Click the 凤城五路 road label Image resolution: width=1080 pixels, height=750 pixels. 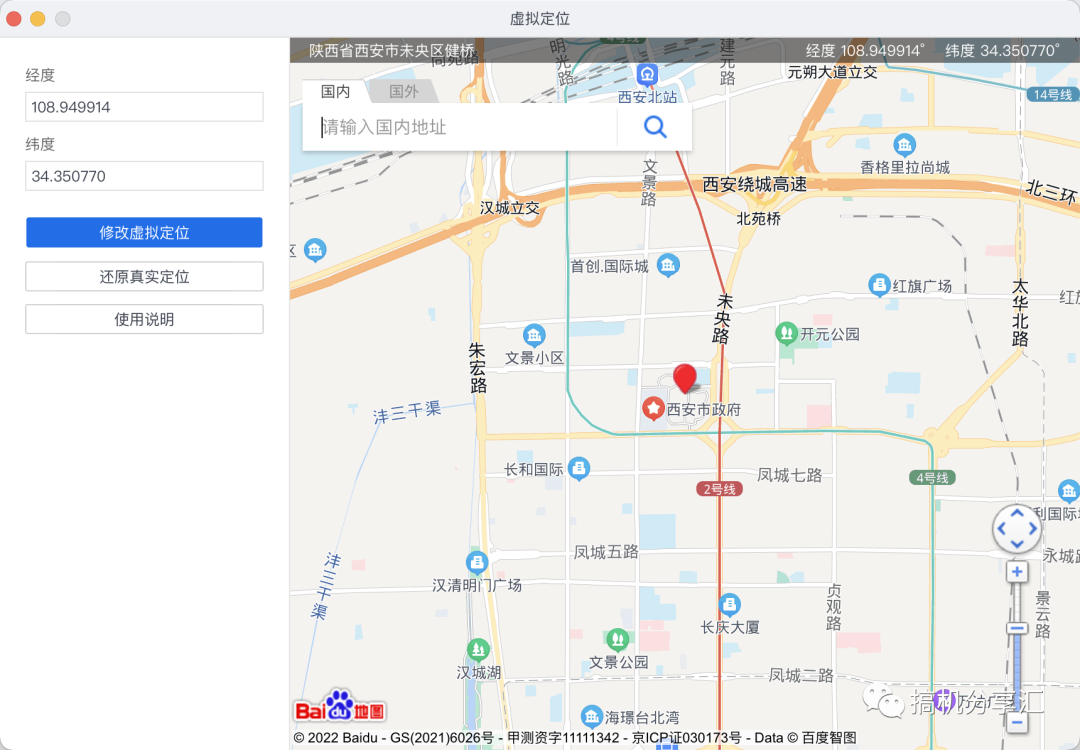(x=606, y=552)
